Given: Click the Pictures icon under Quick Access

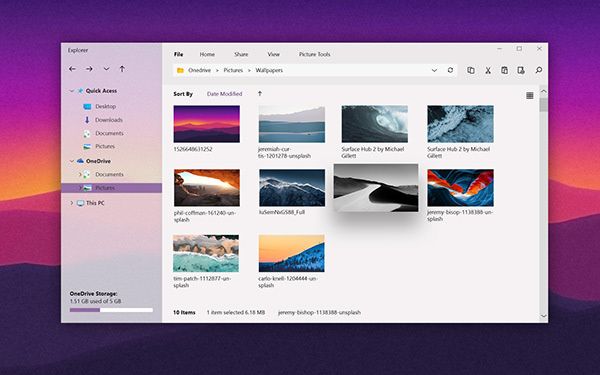Looking at the screenshot, I should 87,147.
